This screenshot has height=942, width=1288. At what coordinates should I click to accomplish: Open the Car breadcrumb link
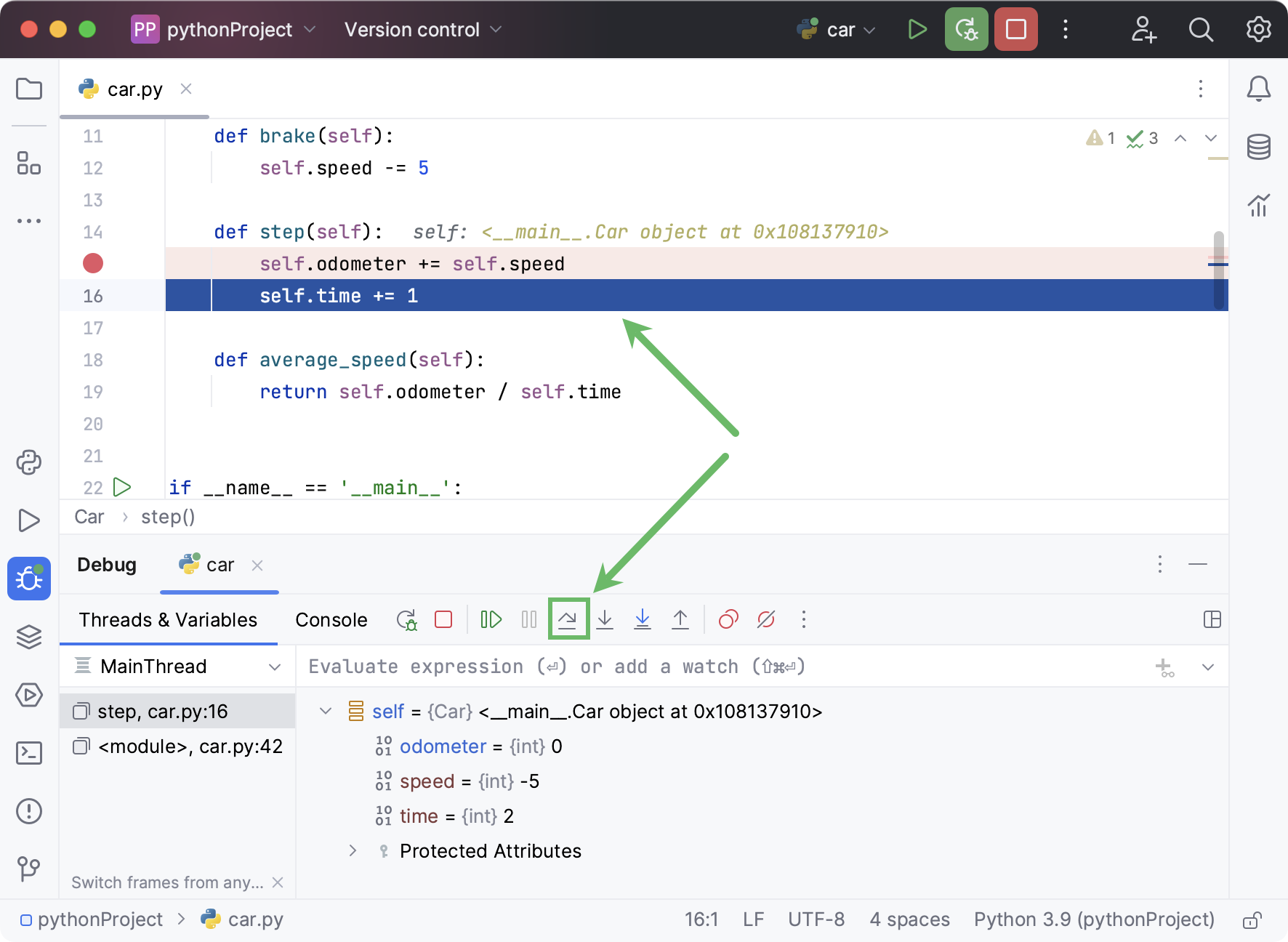89,517
